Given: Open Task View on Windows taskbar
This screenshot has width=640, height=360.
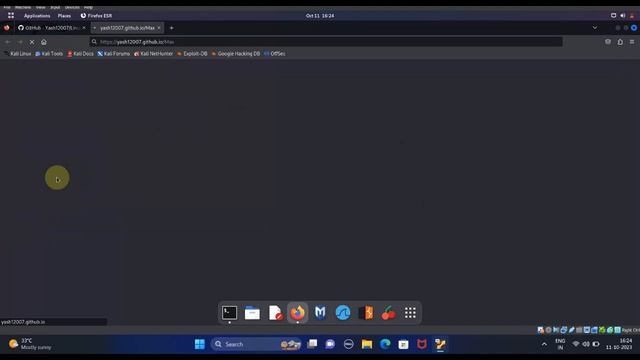Looking at the screenshot, I should [312, 344].
